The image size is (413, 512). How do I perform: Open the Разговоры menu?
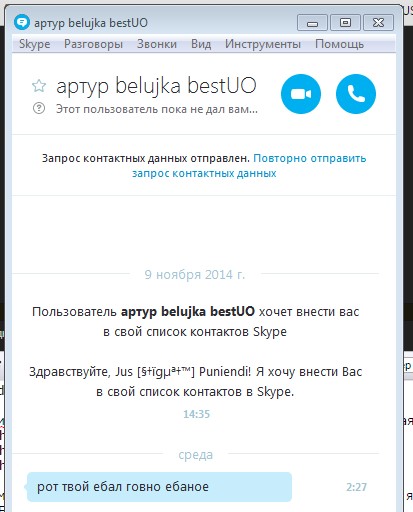click(93, 44)
